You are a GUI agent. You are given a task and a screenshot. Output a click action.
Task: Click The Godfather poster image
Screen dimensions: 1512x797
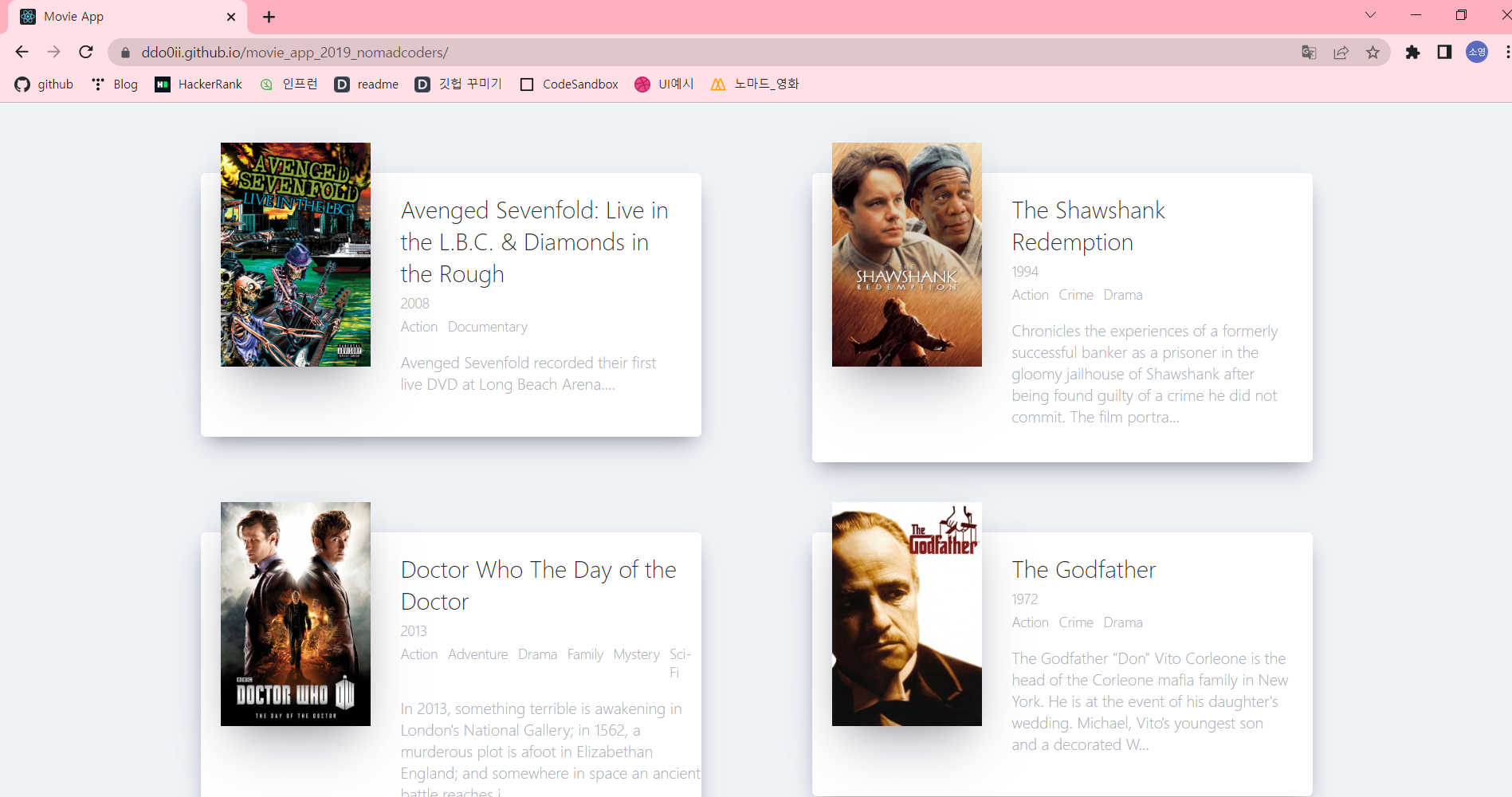click(907, 614)
